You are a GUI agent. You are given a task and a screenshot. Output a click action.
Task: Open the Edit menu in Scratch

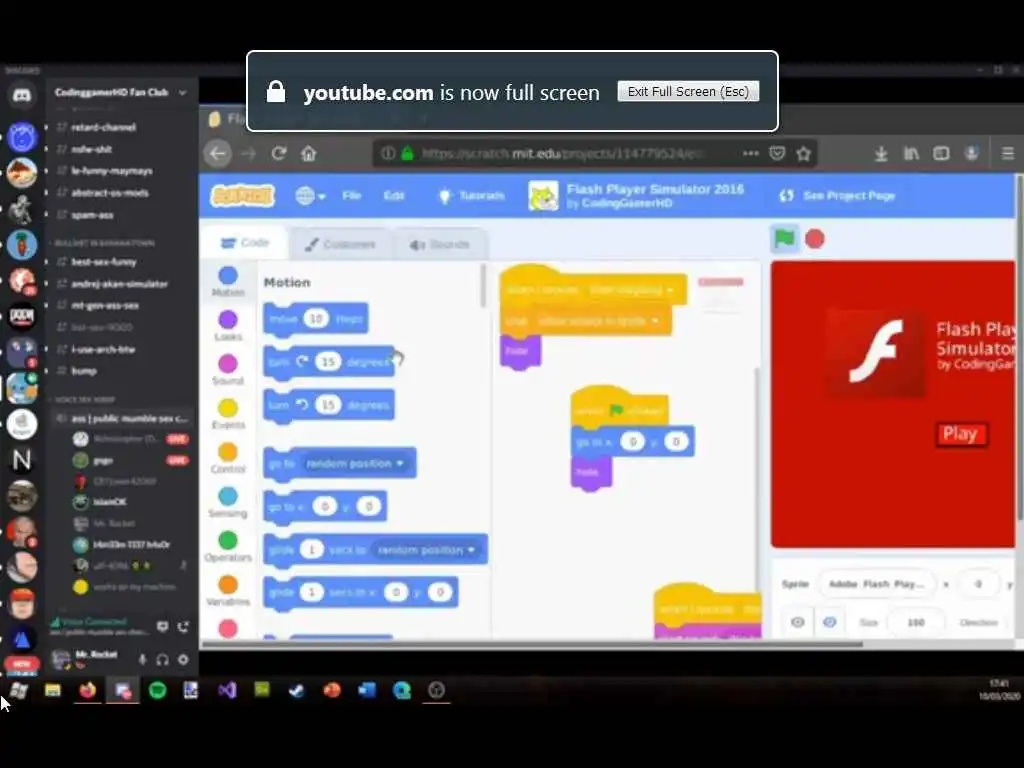point(393,195)
